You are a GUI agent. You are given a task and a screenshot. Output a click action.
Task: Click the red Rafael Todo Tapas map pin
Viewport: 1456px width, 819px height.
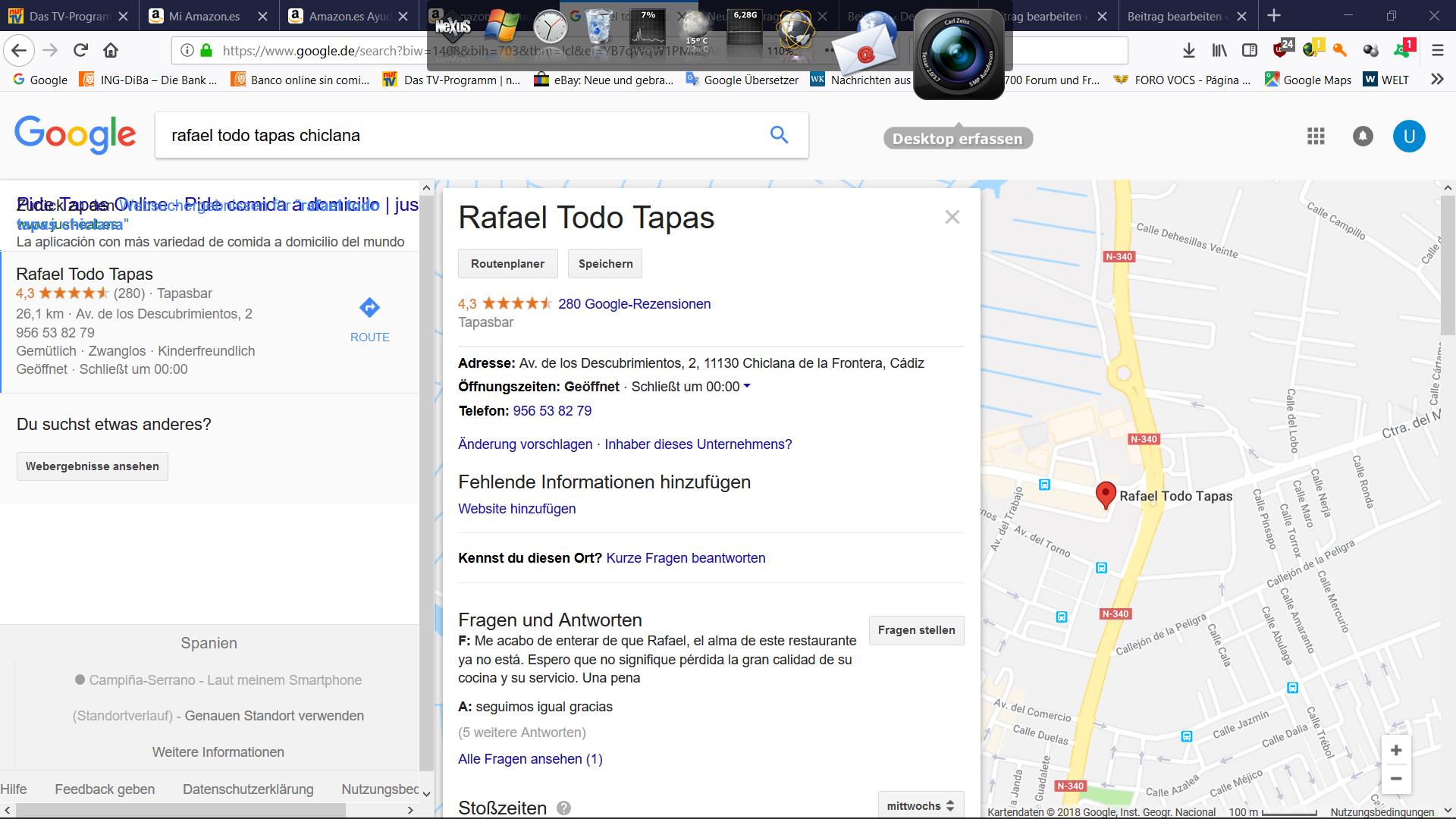coord(1106,494)
